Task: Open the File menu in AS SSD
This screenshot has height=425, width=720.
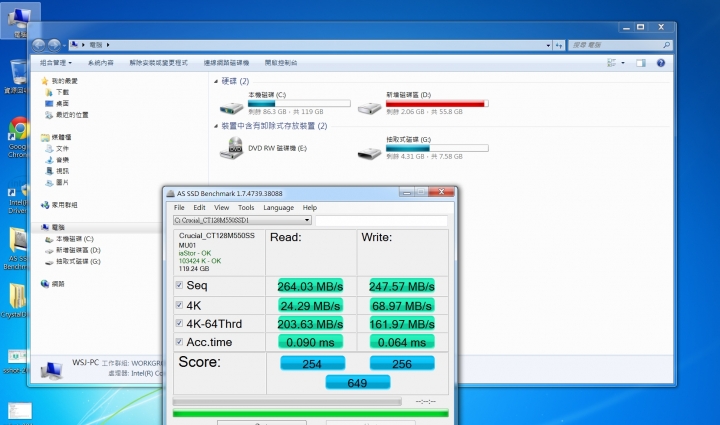Action: tap(179, 207)
